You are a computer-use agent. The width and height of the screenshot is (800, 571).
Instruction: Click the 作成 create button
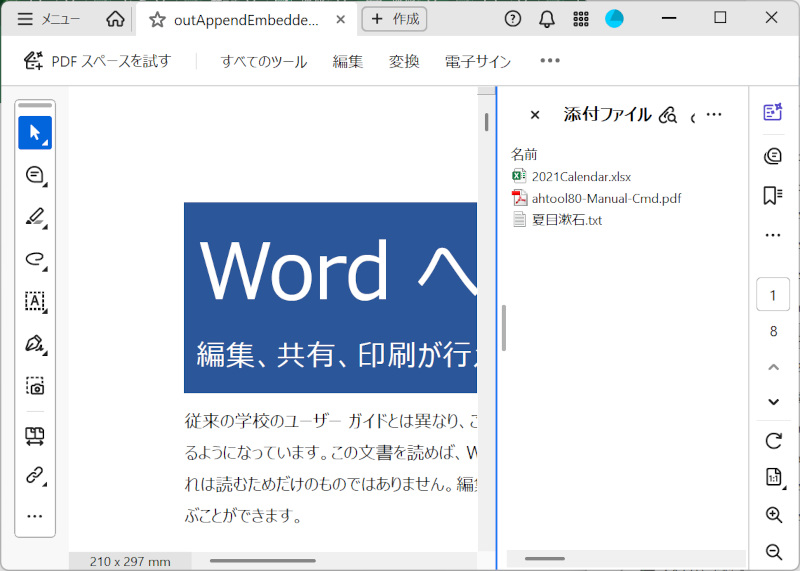pyautogui.click(x=394, y=19)
